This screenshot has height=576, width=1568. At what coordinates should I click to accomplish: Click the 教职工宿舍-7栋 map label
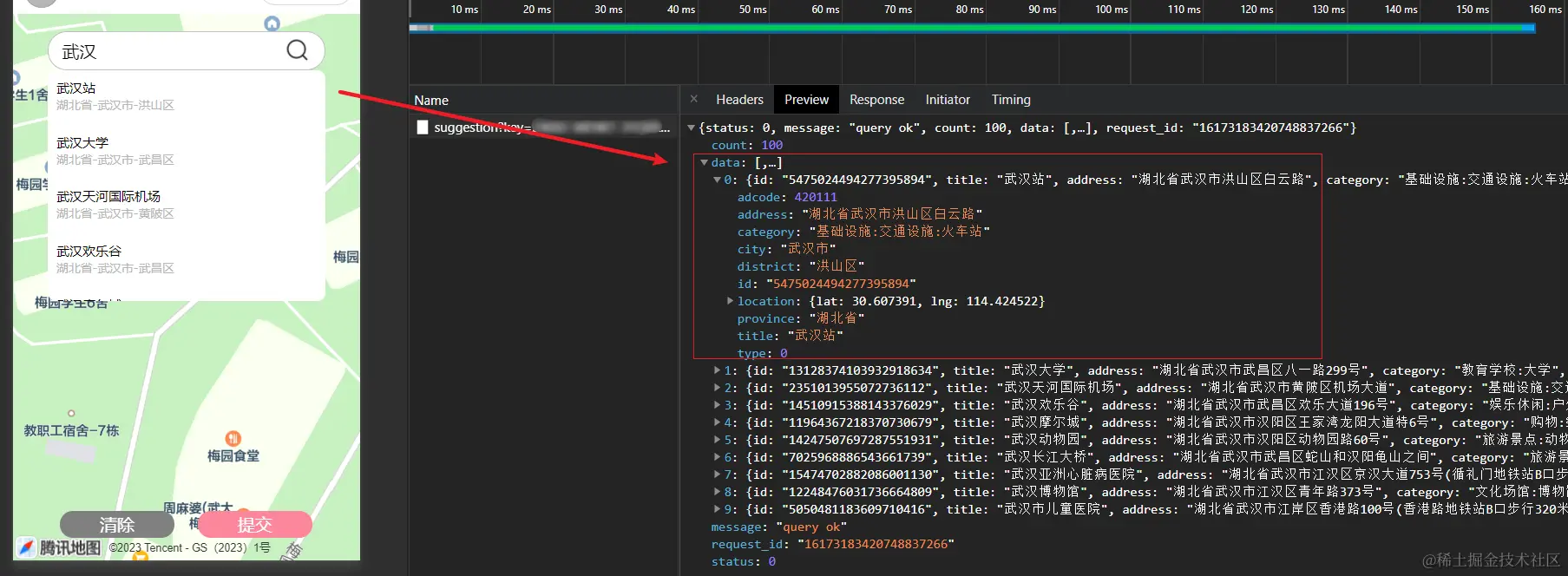[71, 430]
